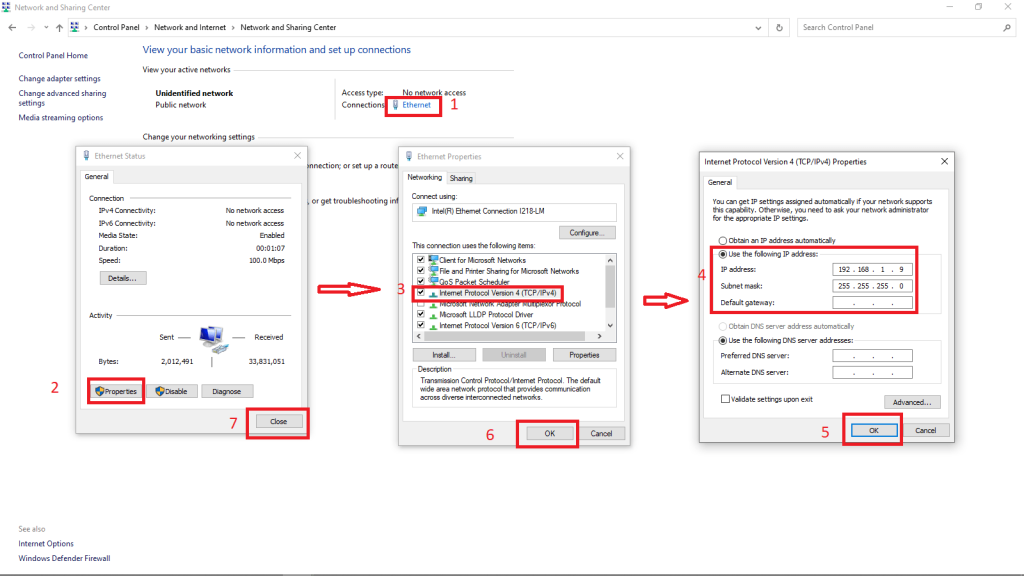Select Obtain an IP address automatically
The width and height of the screenshot is (1024, 577).
[722, 240]
